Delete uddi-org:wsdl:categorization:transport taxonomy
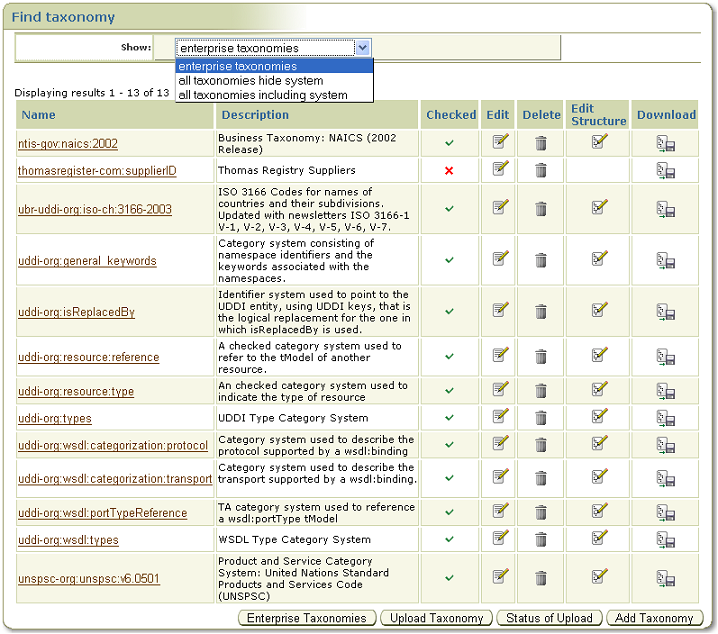718x634 pixels. (541, 478)
